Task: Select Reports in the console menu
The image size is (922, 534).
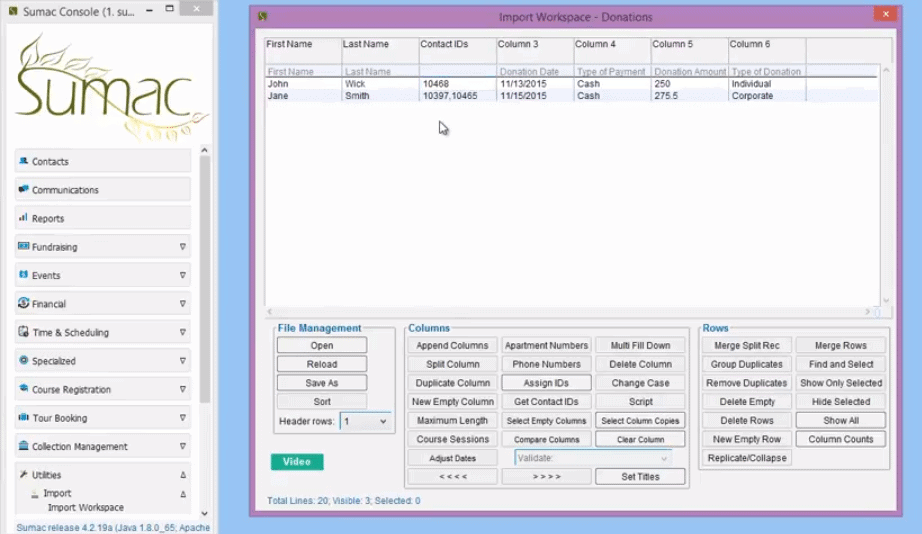Action: click(103, 218)
